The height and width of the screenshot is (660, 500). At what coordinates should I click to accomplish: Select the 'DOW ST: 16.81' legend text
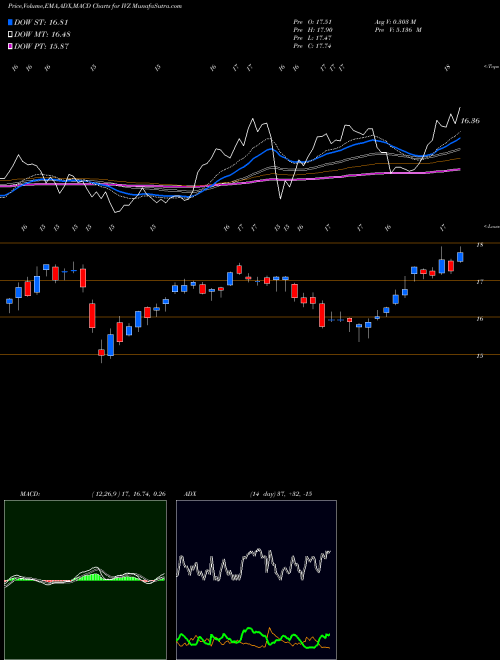[41, 22]
